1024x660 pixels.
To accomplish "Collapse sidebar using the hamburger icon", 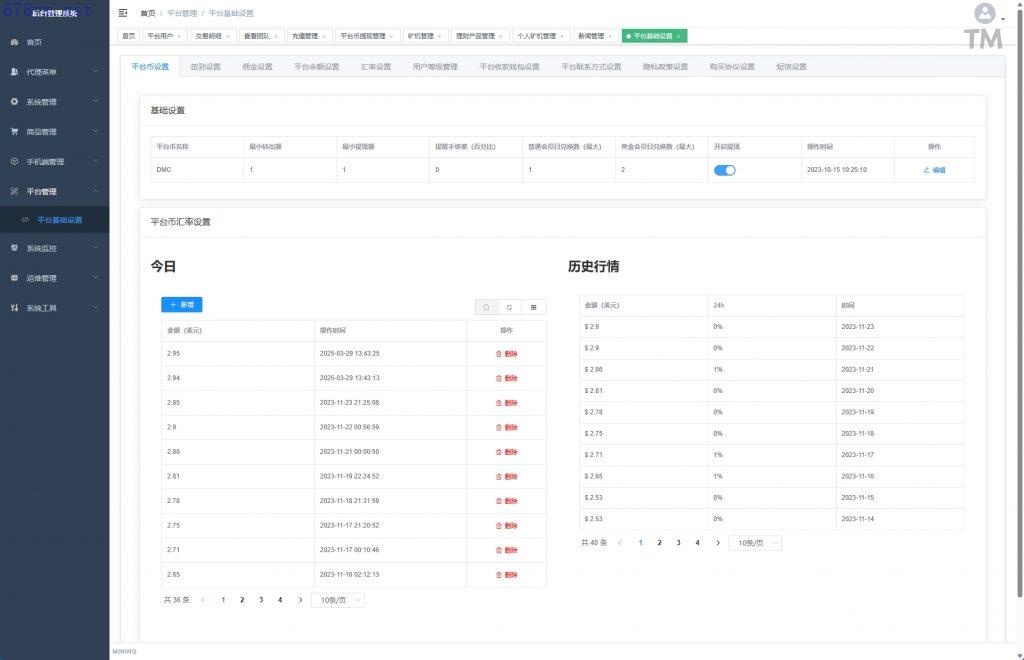I will 123,13.
